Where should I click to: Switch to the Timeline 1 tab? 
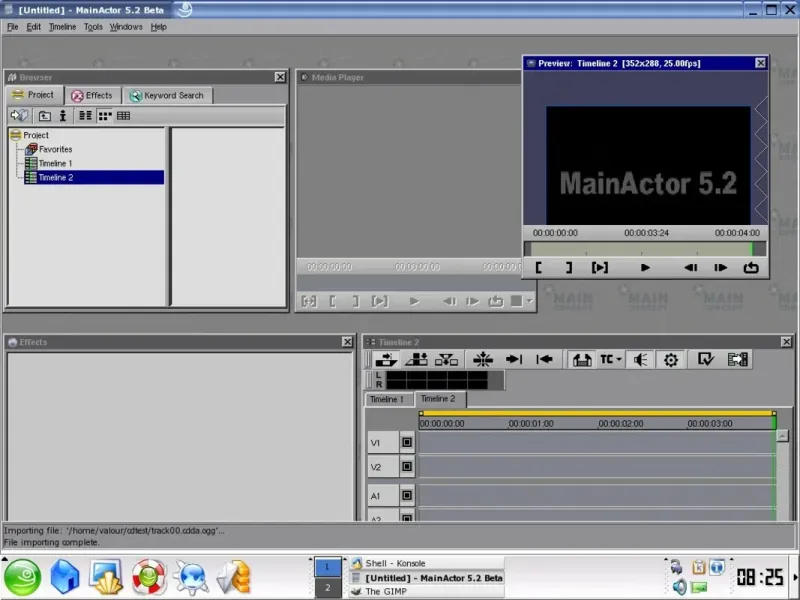tap(387, 399)
